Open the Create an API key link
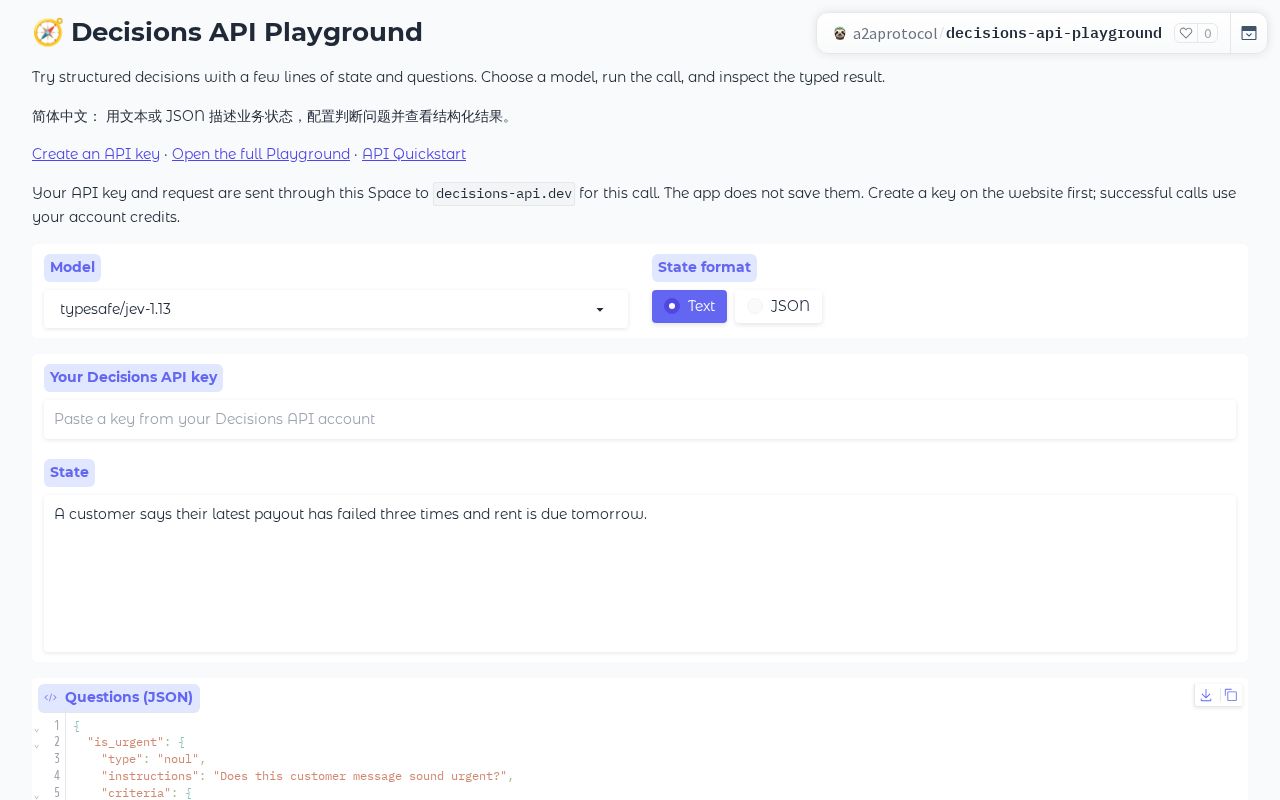Screen dimensions: 1280x800 pyautogui.click(x=96, y=154)
